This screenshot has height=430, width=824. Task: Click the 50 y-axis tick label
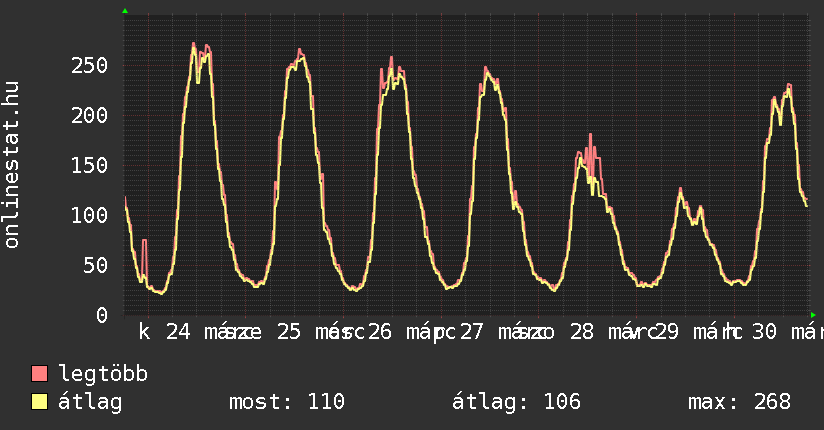[x=96, y=265]
